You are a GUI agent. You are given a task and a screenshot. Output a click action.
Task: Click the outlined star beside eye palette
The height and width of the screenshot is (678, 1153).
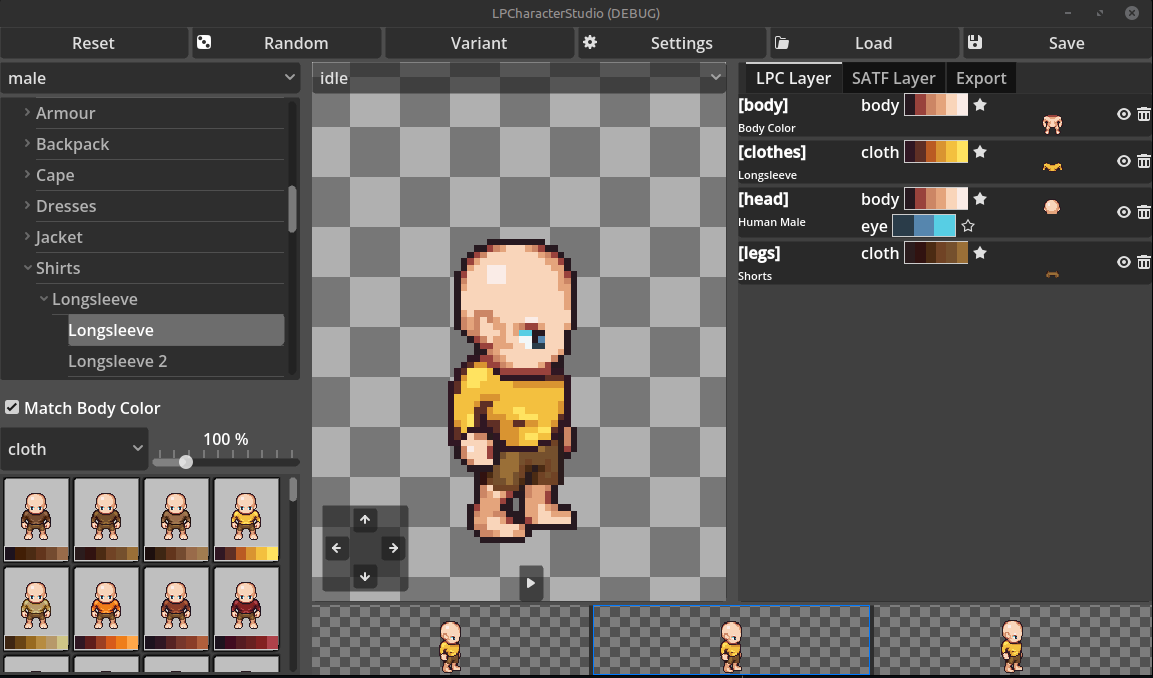click(x=968, y=226)
